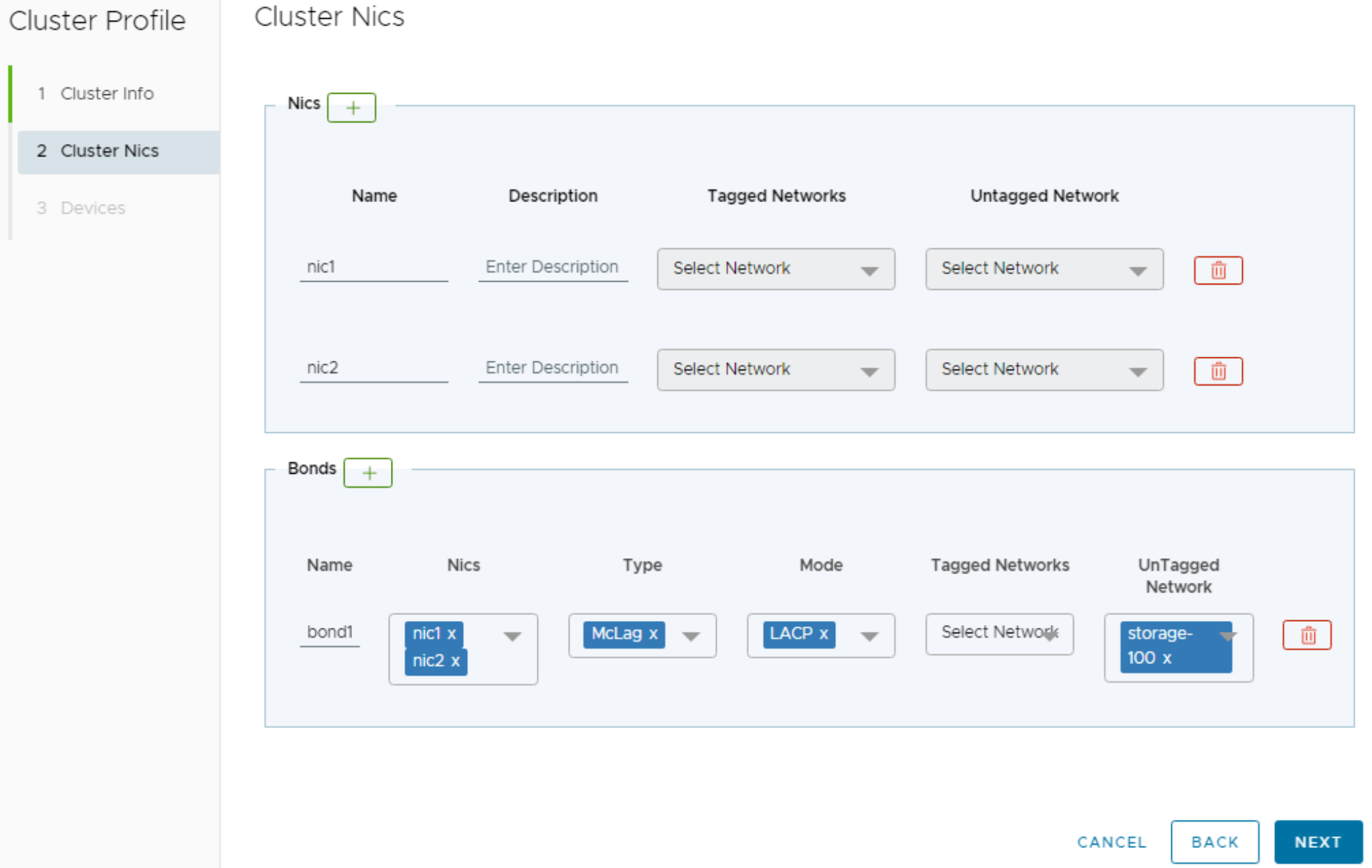The width and height of the screenshot is (1372, 868).
Task: Click the Untagged Network header in Nics
Action: pyautogui.click(x=1044, y=196)
